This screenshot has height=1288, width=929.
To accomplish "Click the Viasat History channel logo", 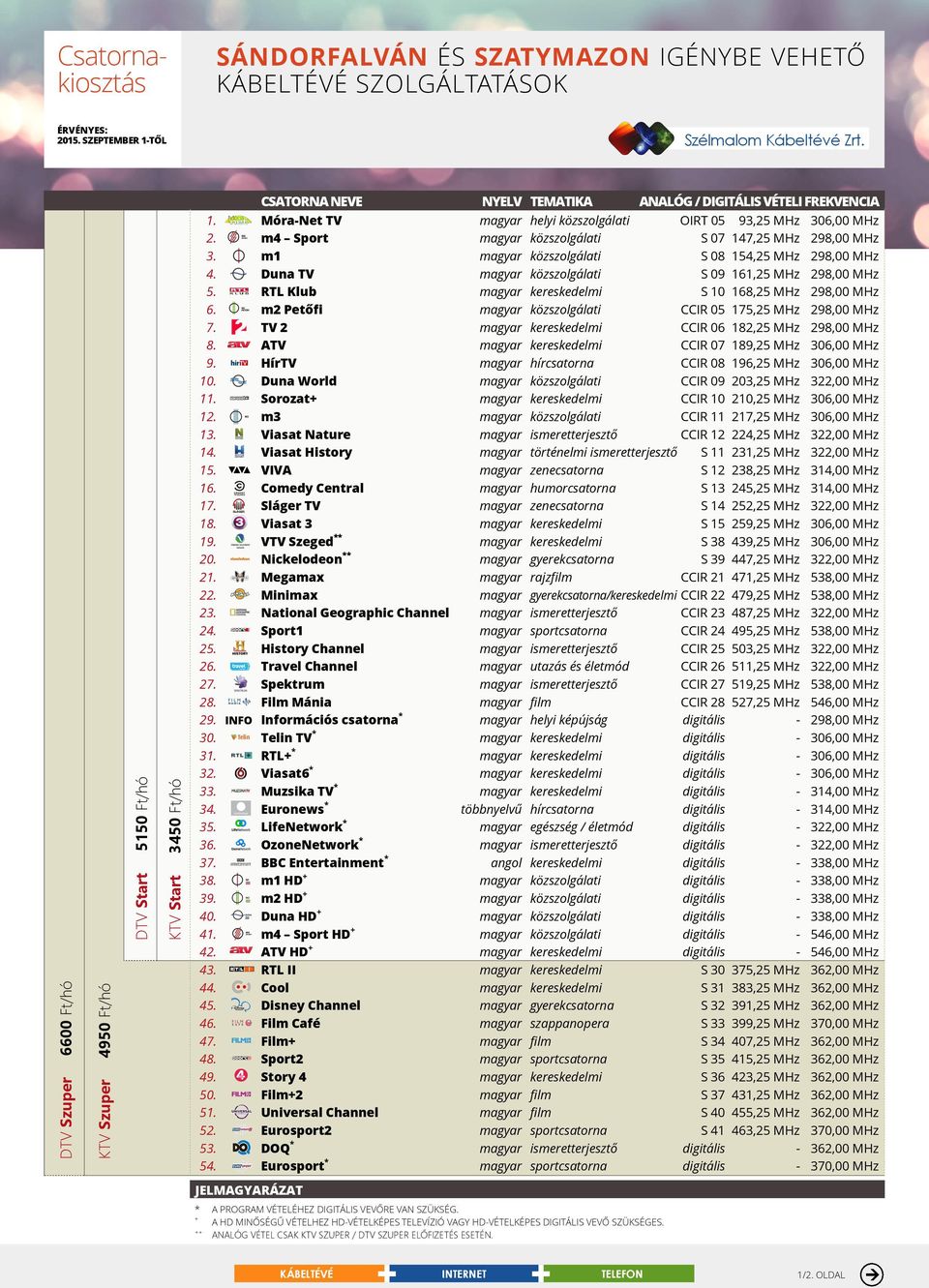I will point(238,452).
